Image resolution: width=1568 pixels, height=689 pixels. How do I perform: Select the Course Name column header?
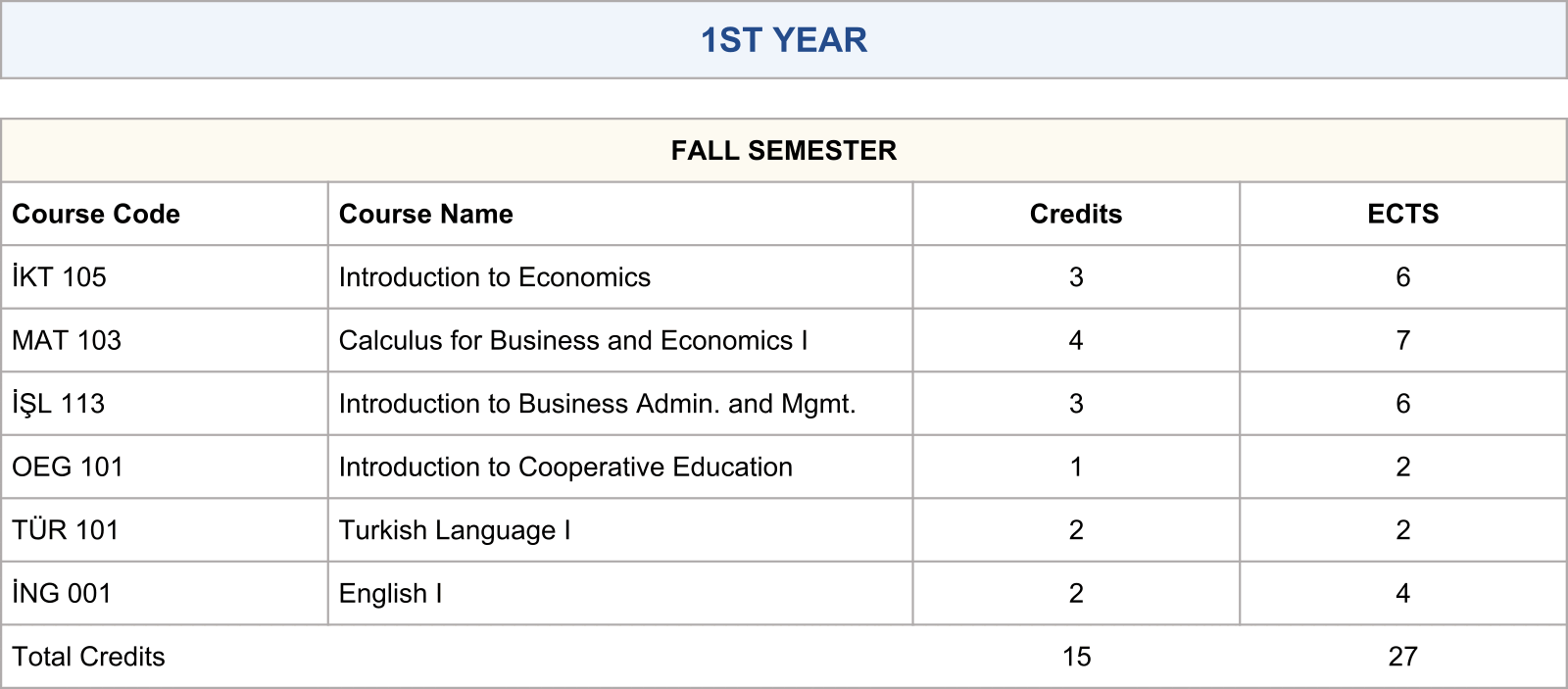(425, 214)
